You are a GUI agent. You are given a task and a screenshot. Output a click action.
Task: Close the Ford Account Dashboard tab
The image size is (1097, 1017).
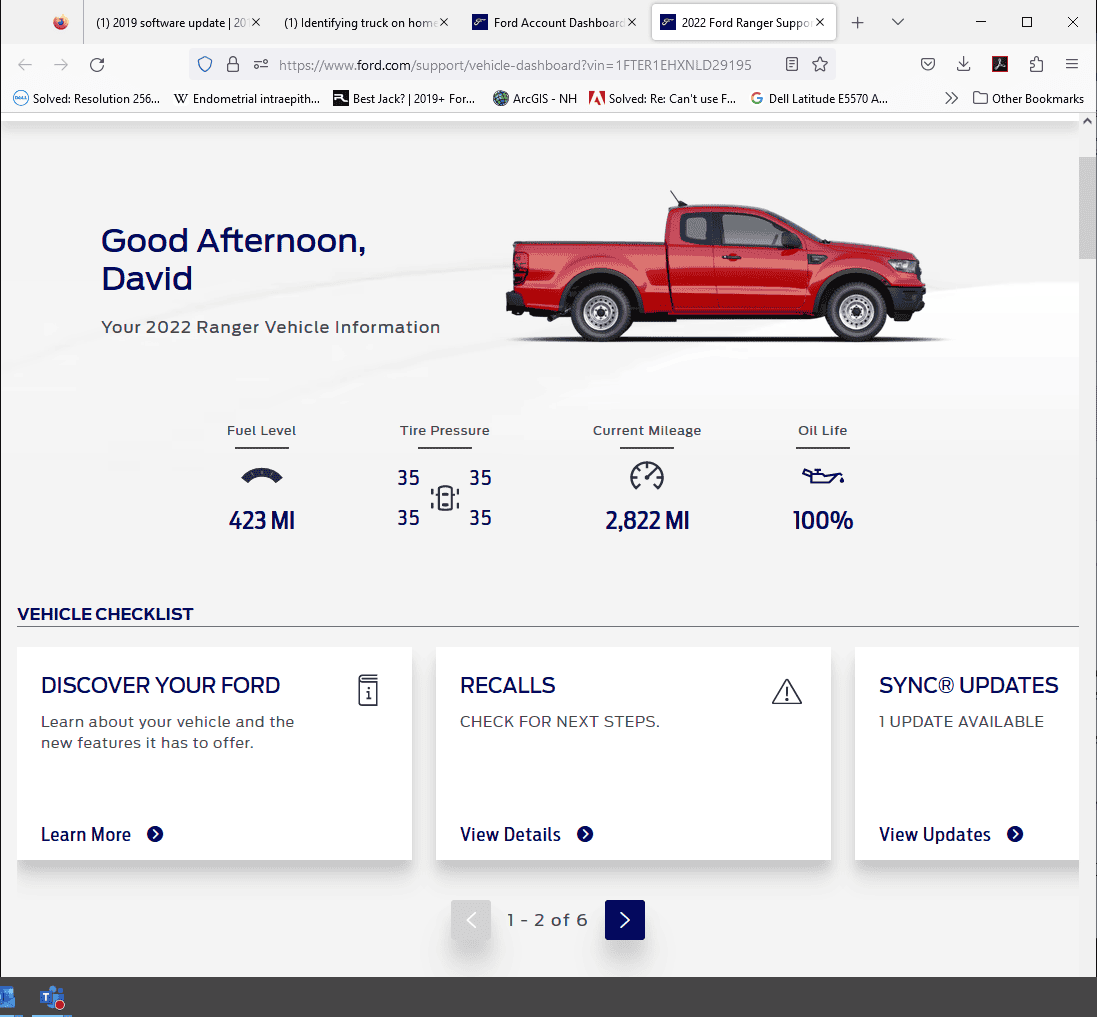632,22
